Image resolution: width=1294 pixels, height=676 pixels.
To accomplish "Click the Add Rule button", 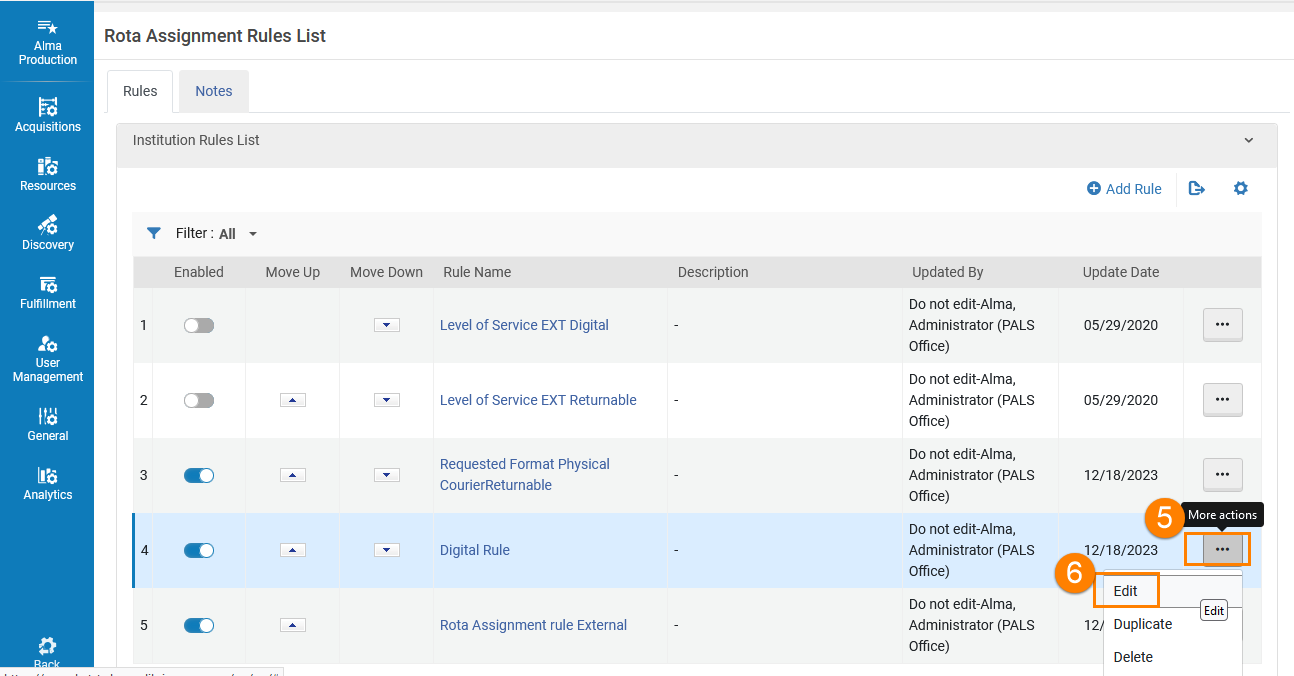I will click(1124, 189).
